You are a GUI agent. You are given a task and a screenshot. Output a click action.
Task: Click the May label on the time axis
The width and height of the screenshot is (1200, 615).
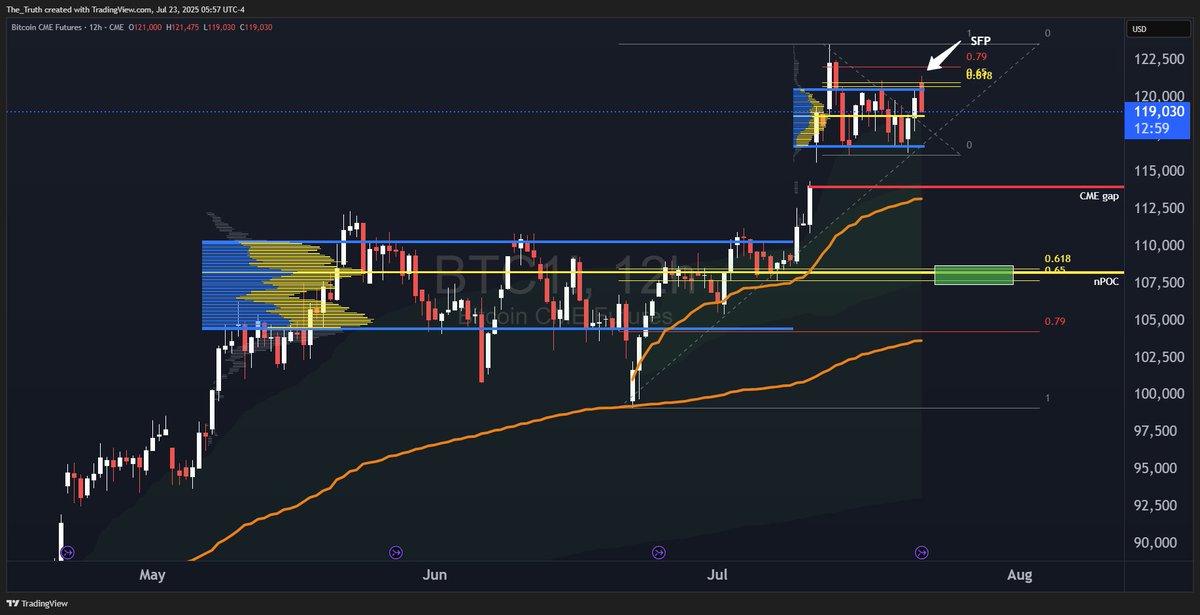point(152,576)
